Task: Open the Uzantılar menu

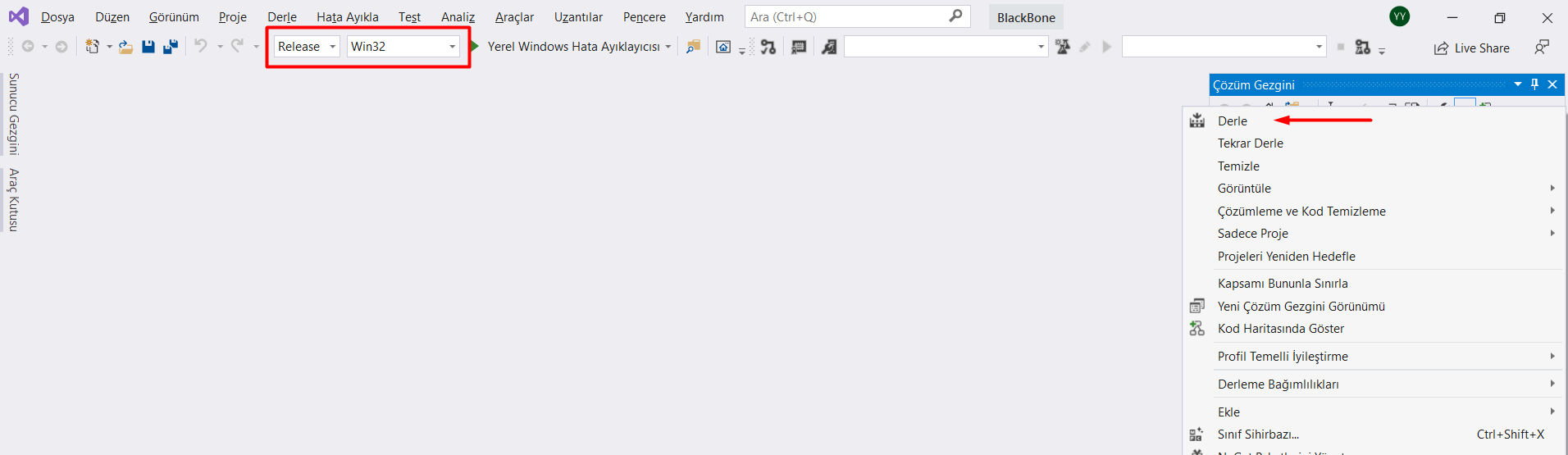Action: (578, 16)
